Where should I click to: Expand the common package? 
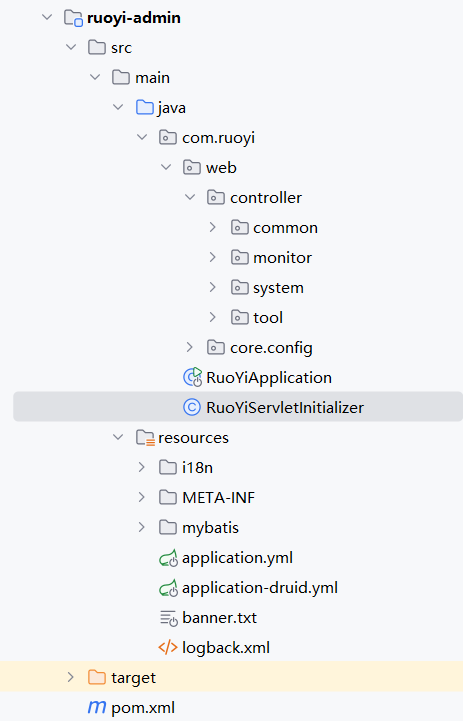pos(212,227)
